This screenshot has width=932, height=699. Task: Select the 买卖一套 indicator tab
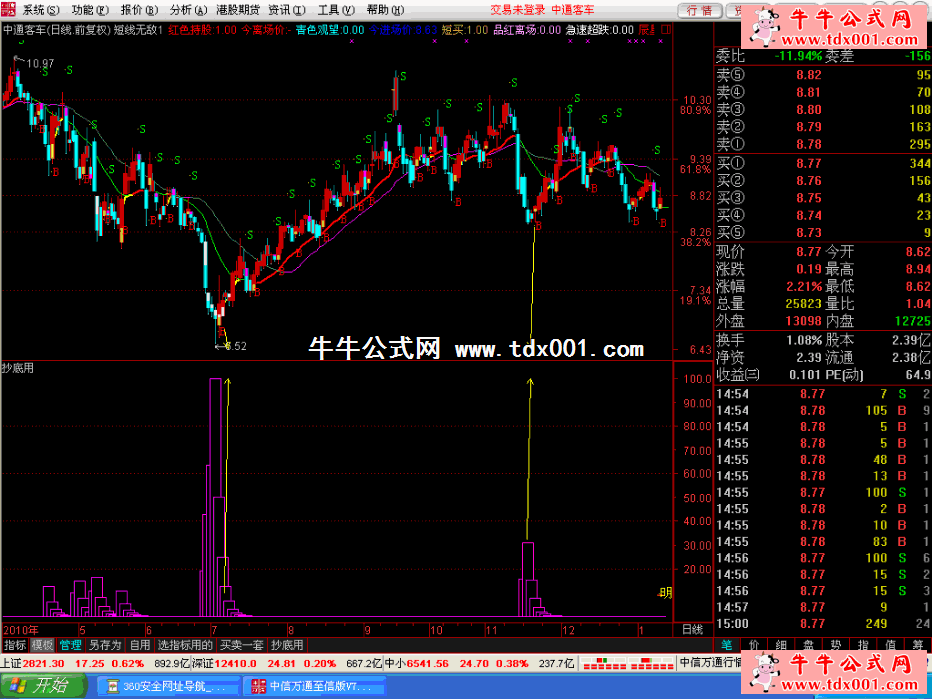[242, 645]
